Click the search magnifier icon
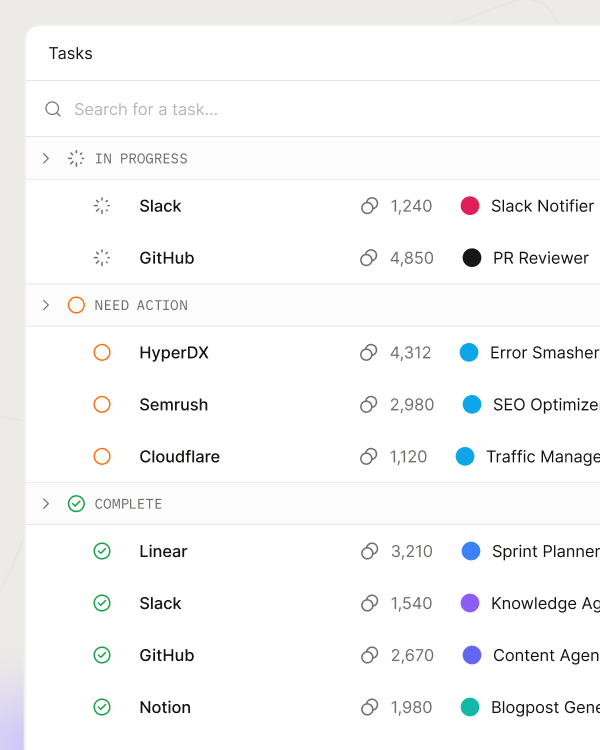 [x=53, y=109]
